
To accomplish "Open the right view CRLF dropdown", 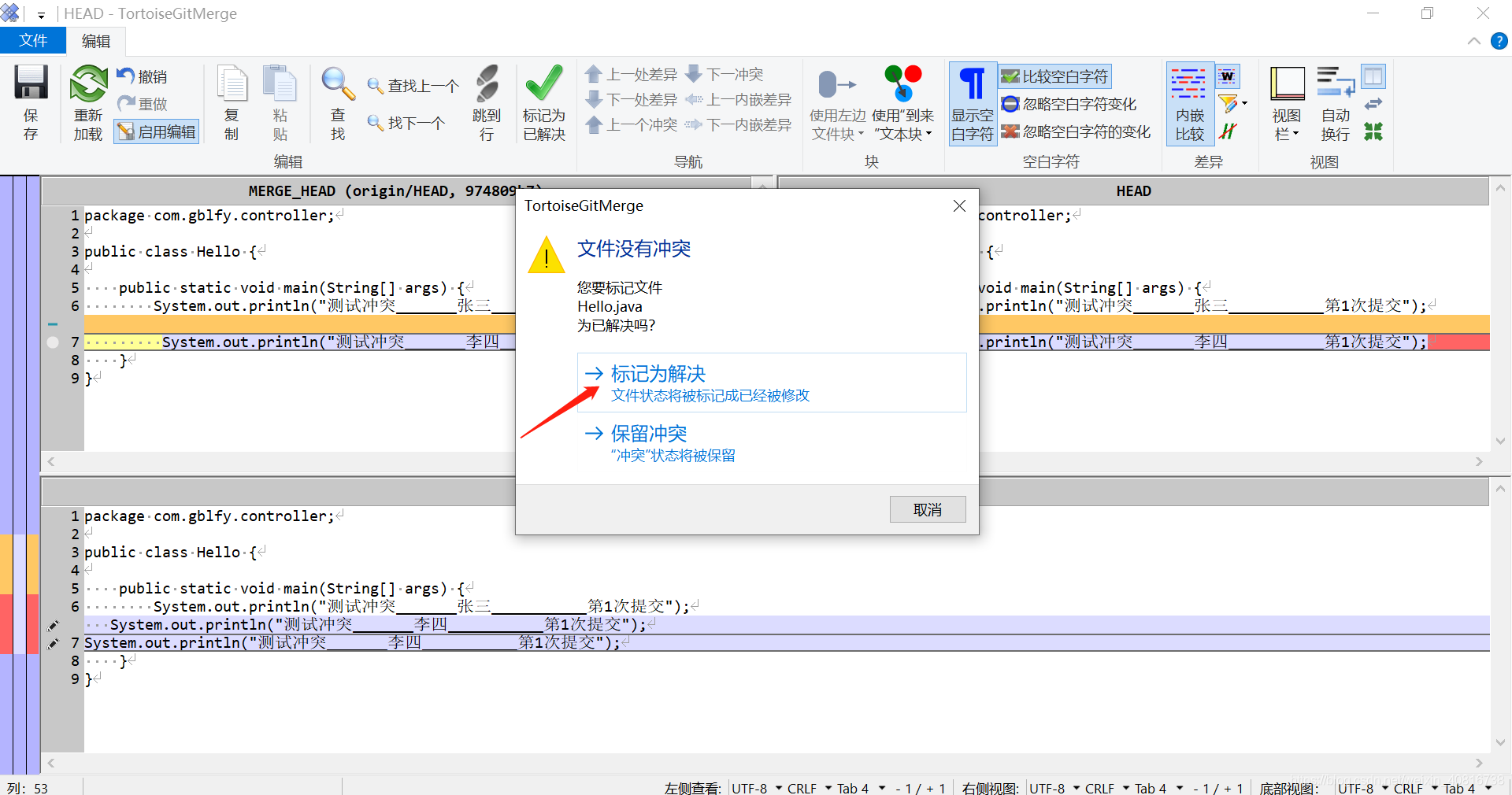I will [x=1107, y=788].
